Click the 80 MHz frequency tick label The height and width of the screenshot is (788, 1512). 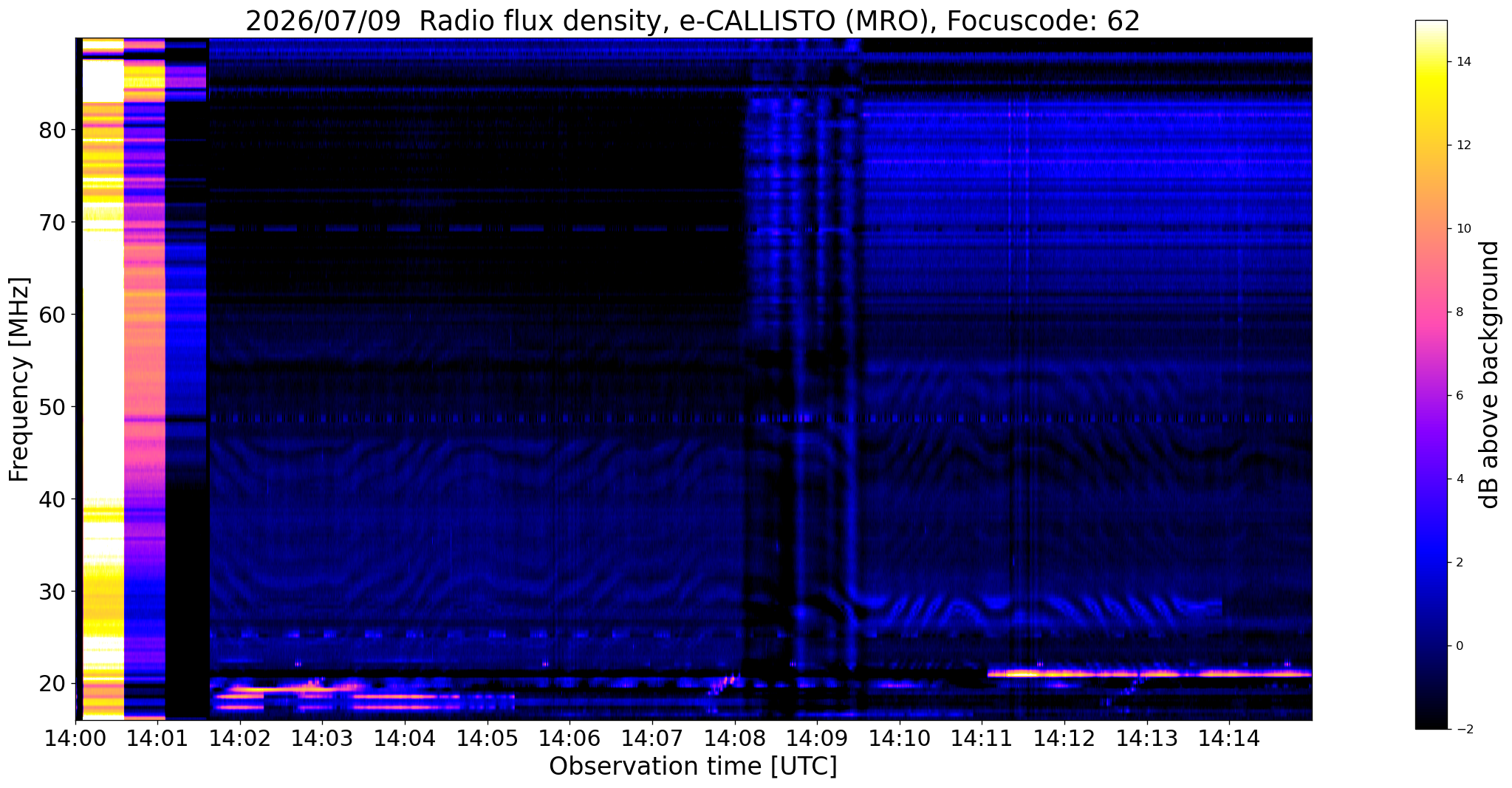pyautogui.click(x=52, y=130)
